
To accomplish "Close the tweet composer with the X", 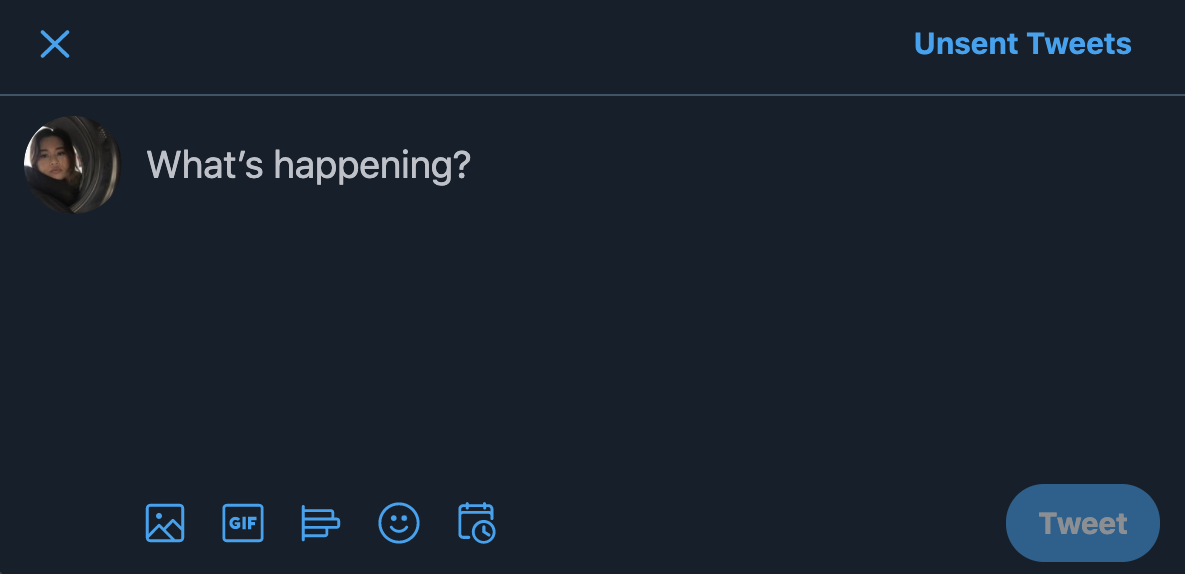I will click(55, 44).
